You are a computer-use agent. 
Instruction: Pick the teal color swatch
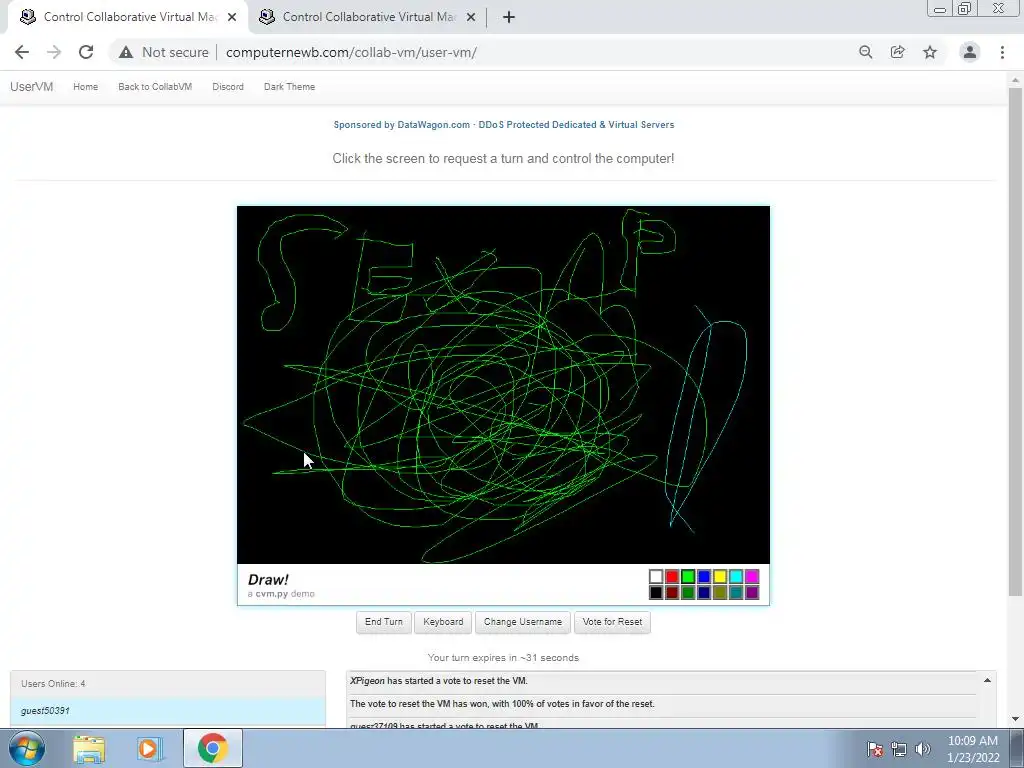pos(736,592)
